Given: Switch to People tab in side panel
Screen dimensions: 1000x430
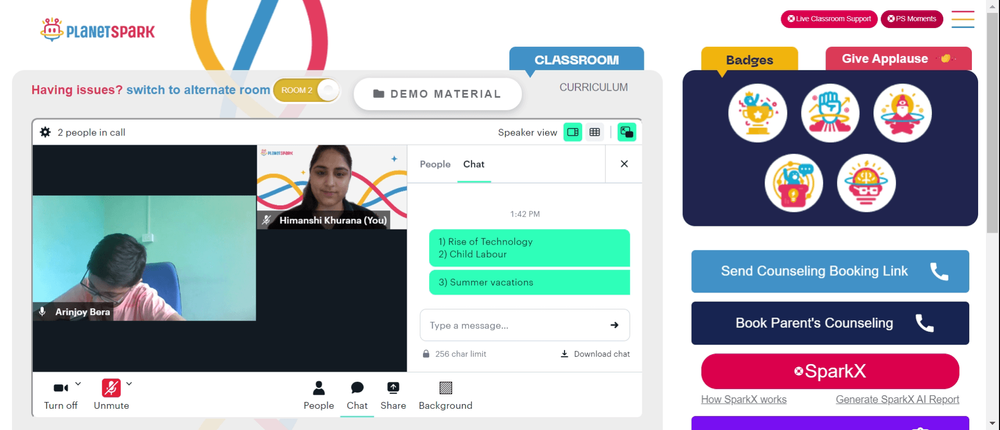Looking at the screenshot, I should tap(435, 164).
